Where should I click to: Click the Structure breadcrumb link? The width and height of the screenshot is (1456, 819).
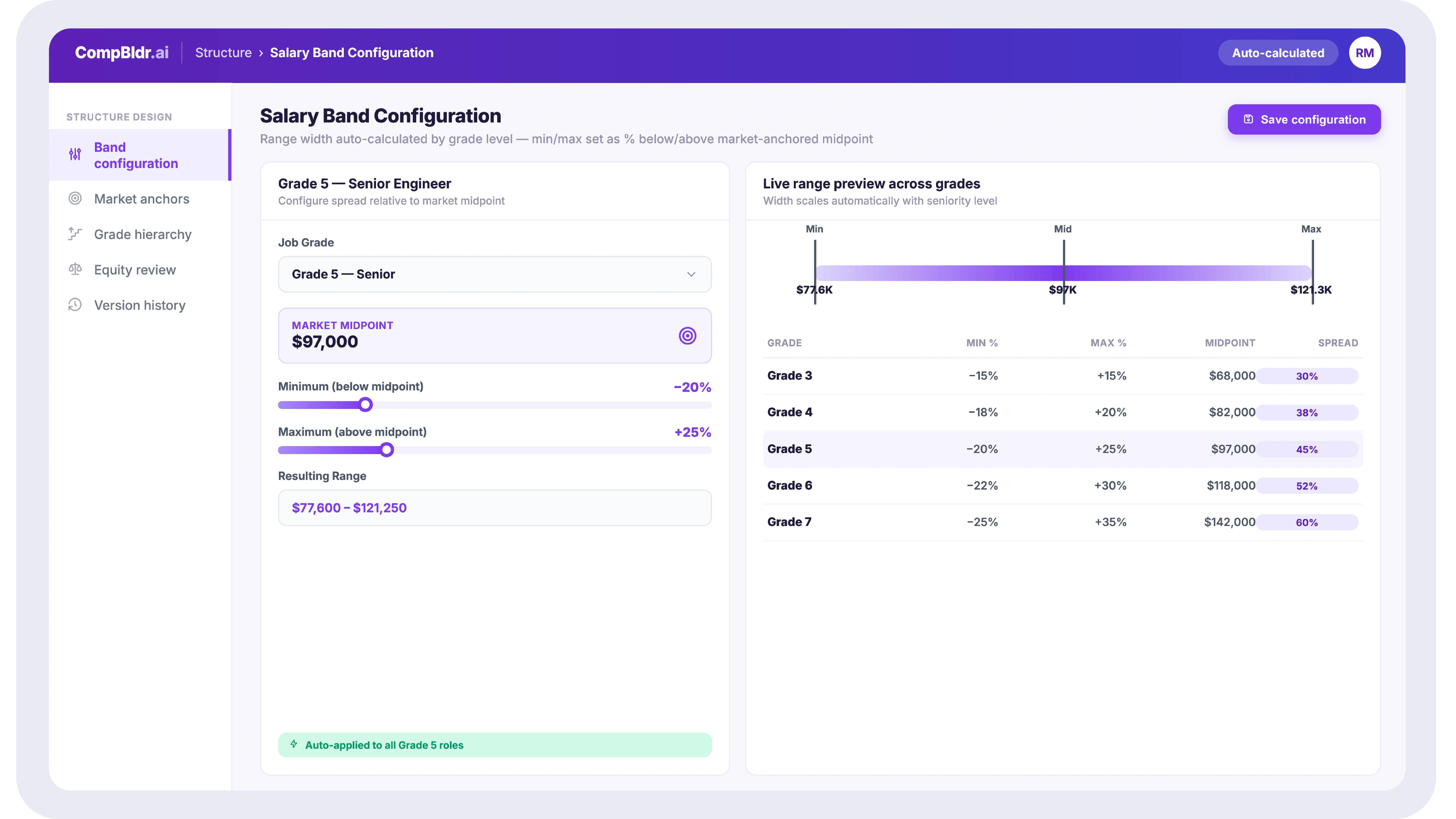point(223,53)
